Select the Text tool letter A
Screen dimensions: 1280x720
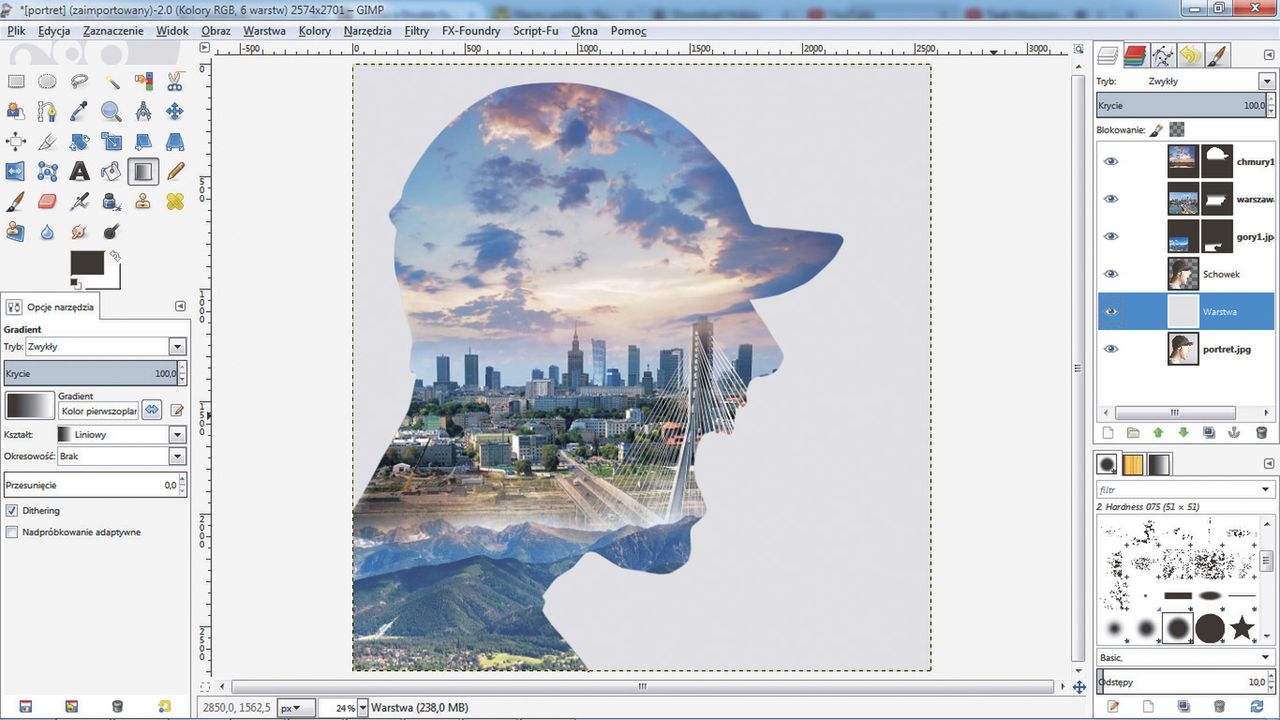79,172
